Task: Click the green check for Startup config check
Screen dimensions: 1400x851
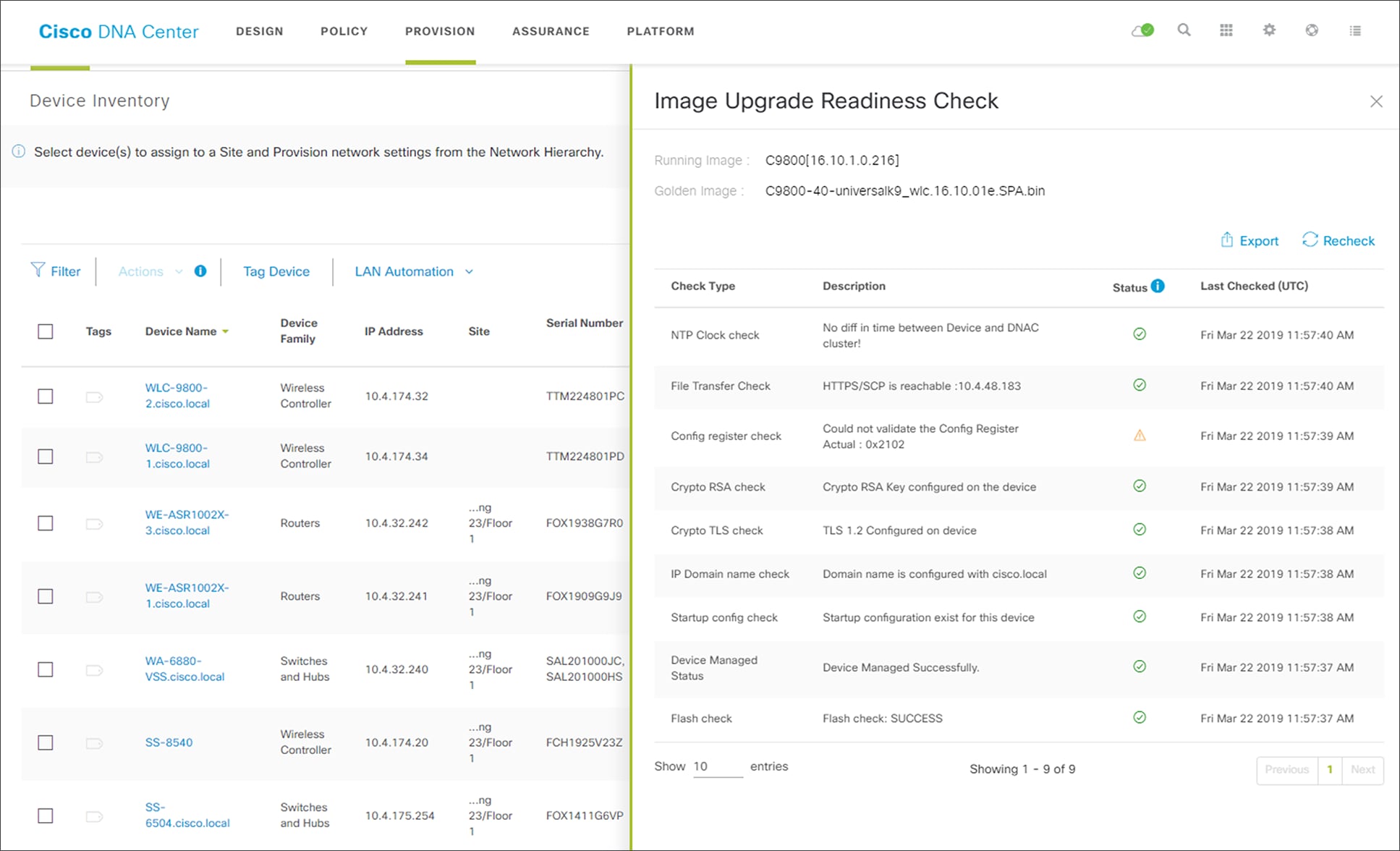Action: pyautogui.click(x=1140, y=617)
